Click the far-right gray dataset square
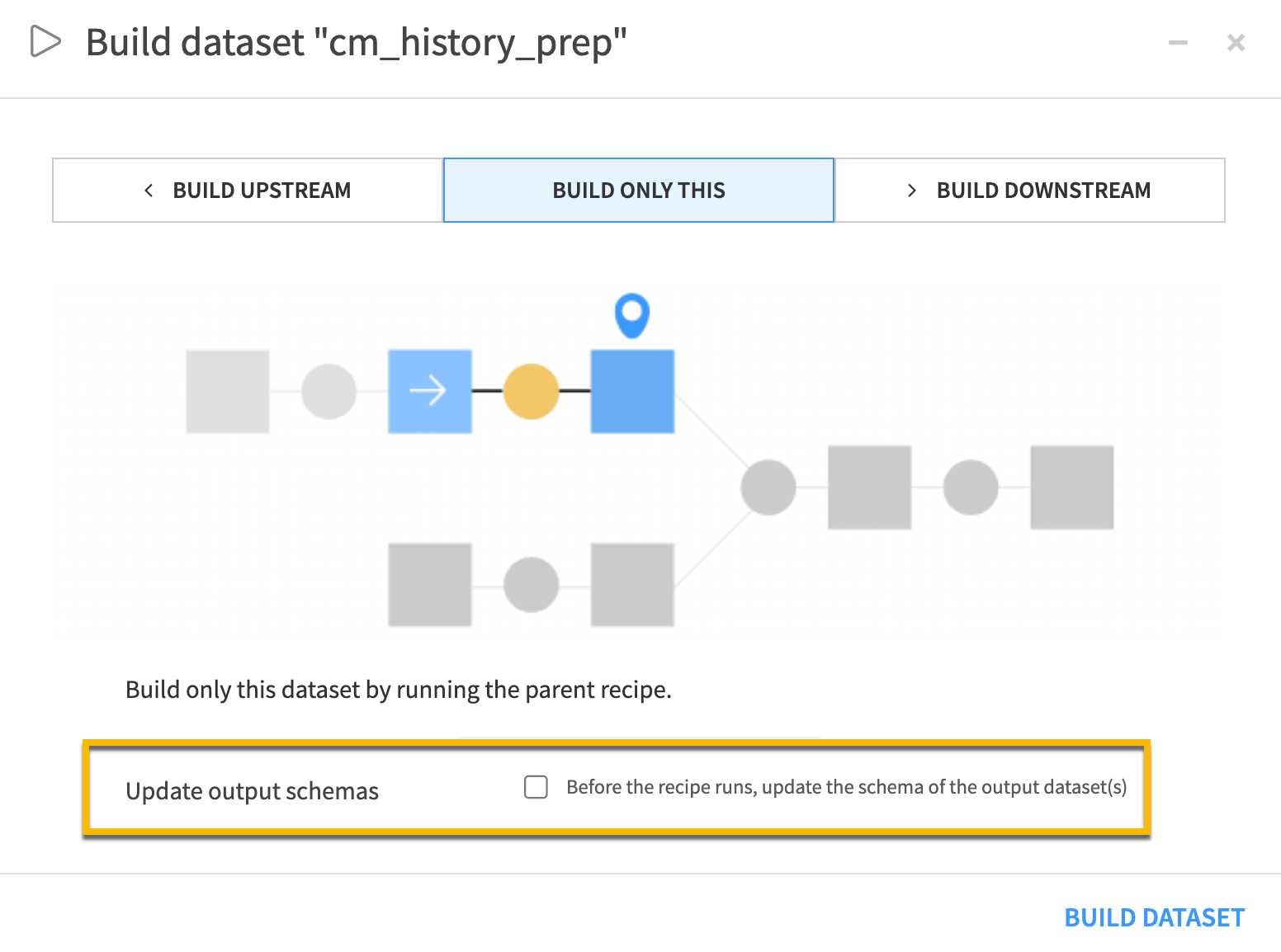This screenshot has height=952, width=1281. pyautogui.click(x=1071, y=488)
